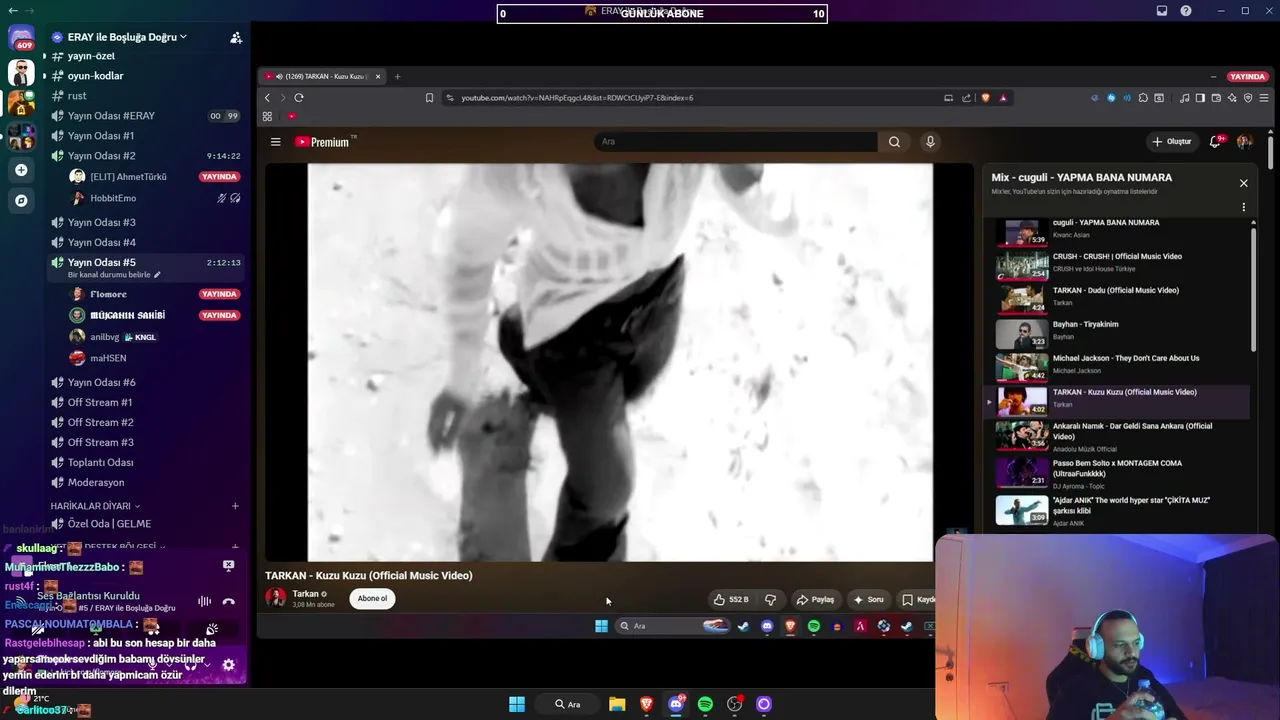The width and height of the screenshot is (1280, 720).
Task: Create a channel in HARİKALAR DİYARI with plus
Action: tap(235, 506)
